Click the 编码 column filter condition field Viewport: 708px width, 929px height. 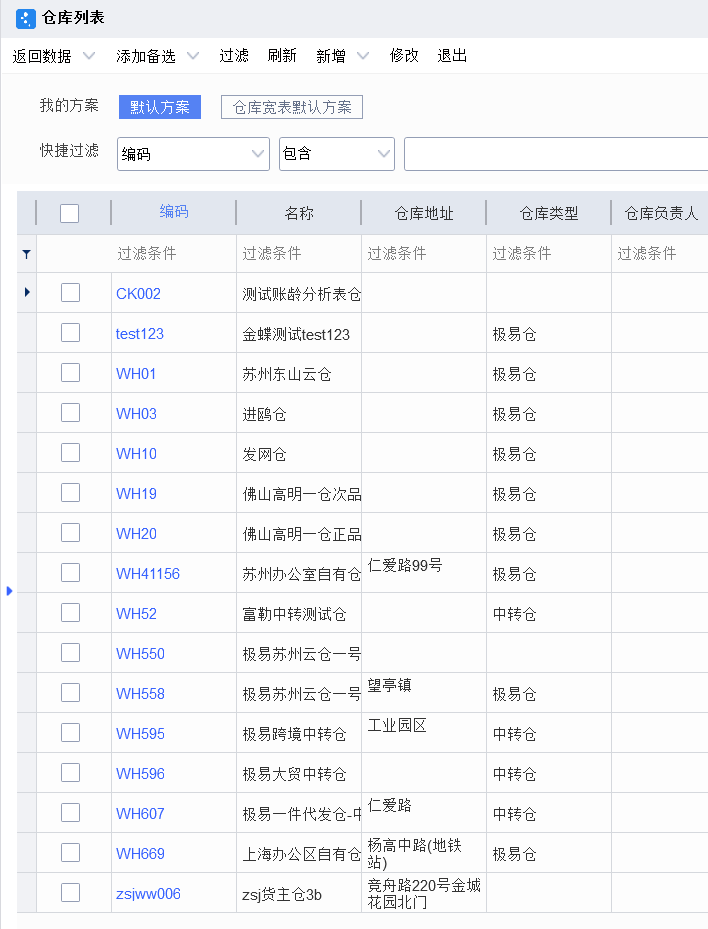tap(174, 254)
